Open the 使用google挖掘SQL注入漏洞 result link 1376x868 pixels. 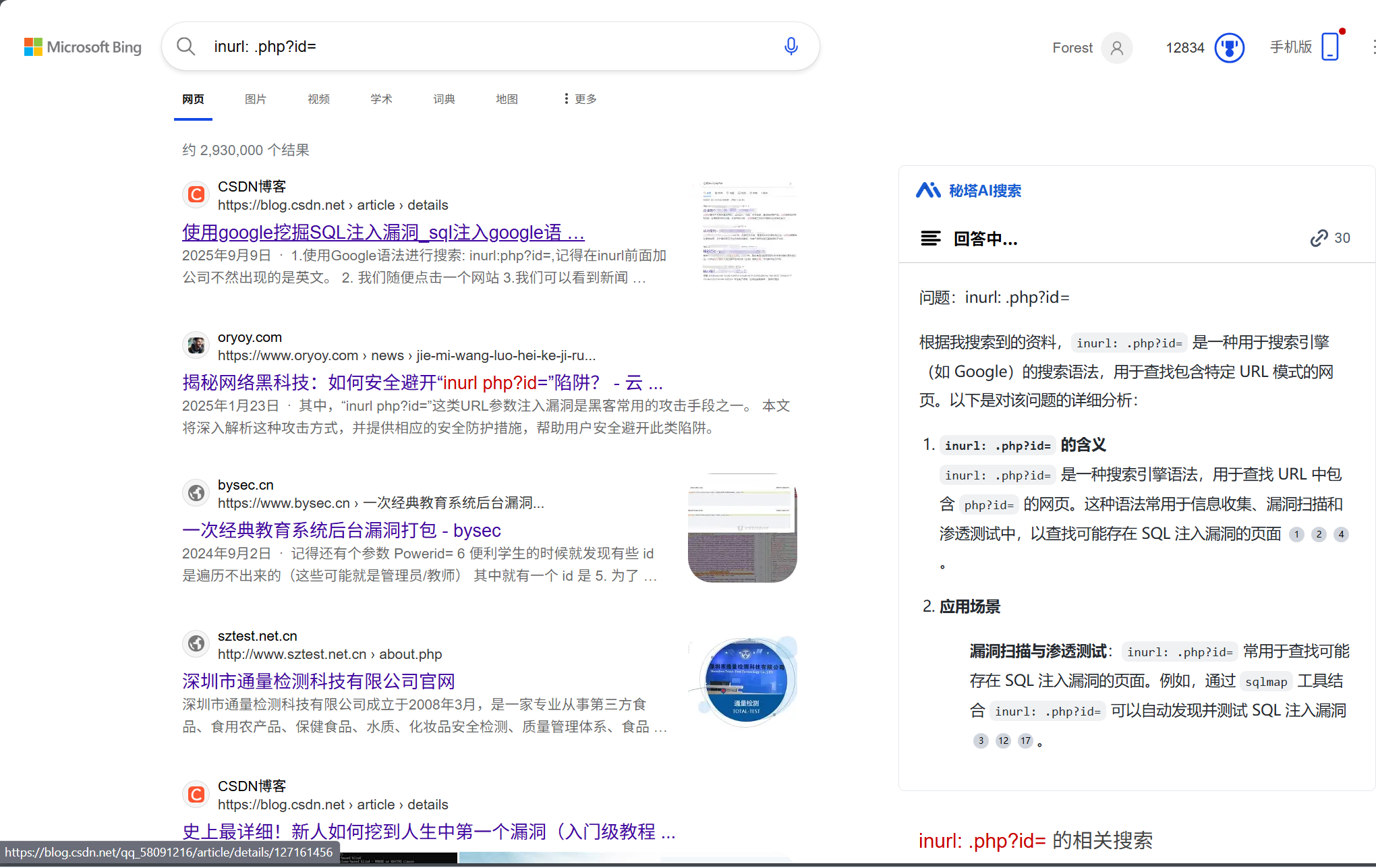point(382,232)
